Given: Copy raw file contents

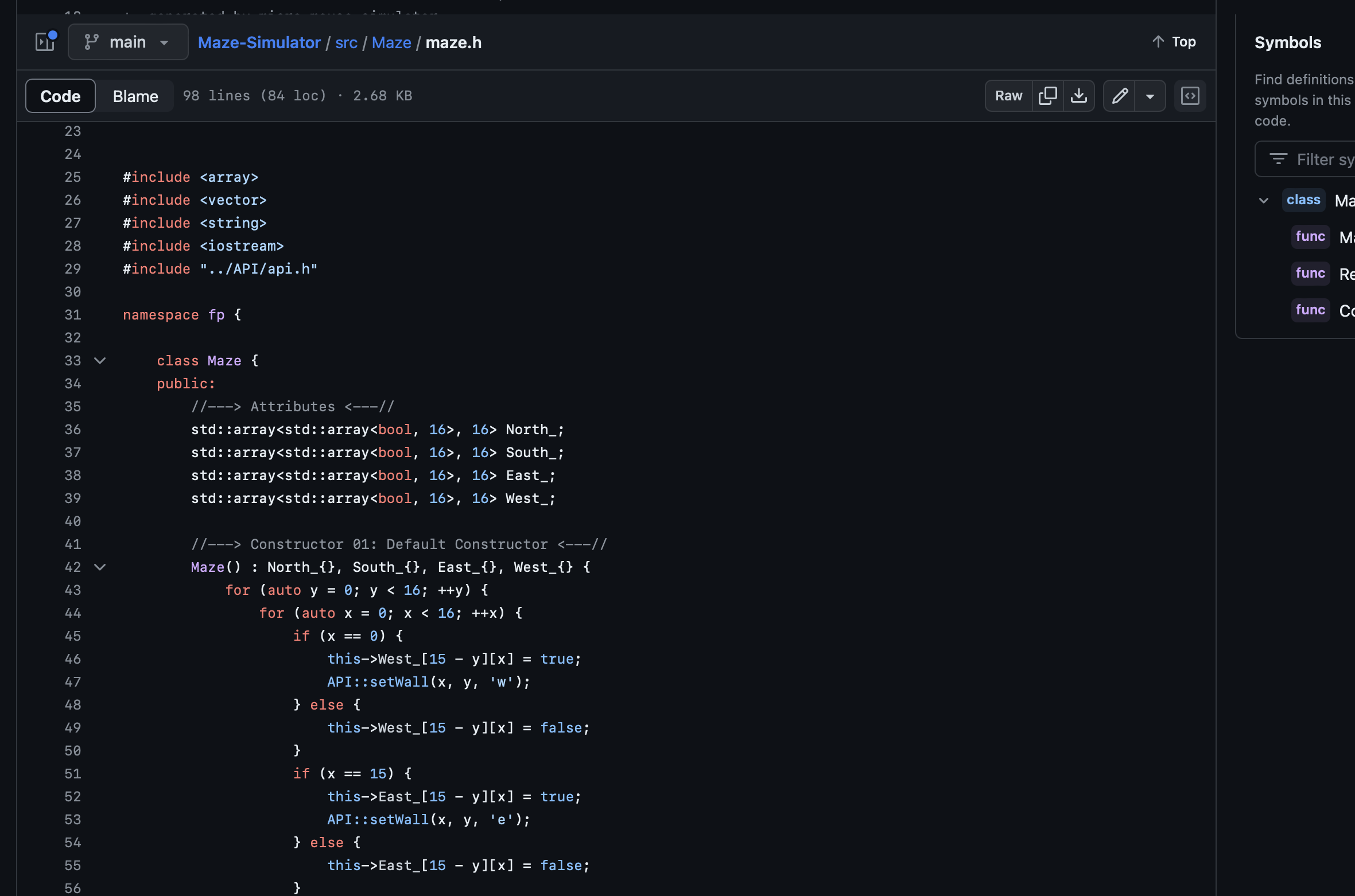Looking at the screenshot, I should pos(1047,96).
